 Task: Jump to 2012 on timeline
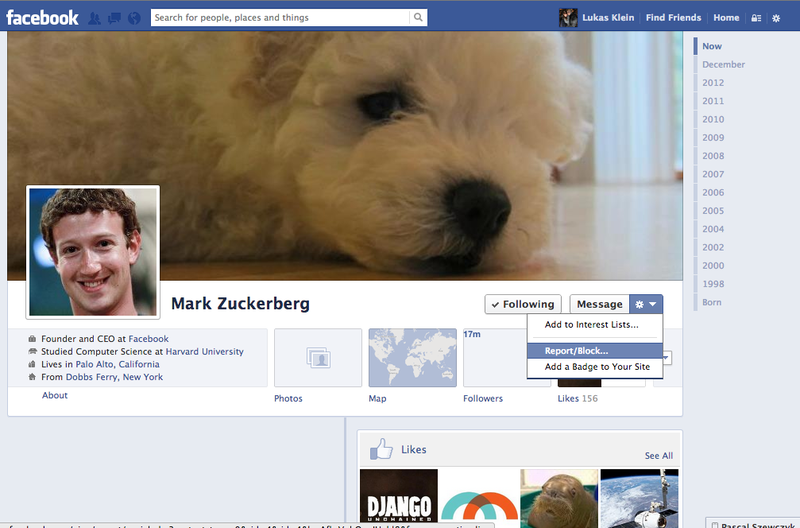[x=713, y=83]
